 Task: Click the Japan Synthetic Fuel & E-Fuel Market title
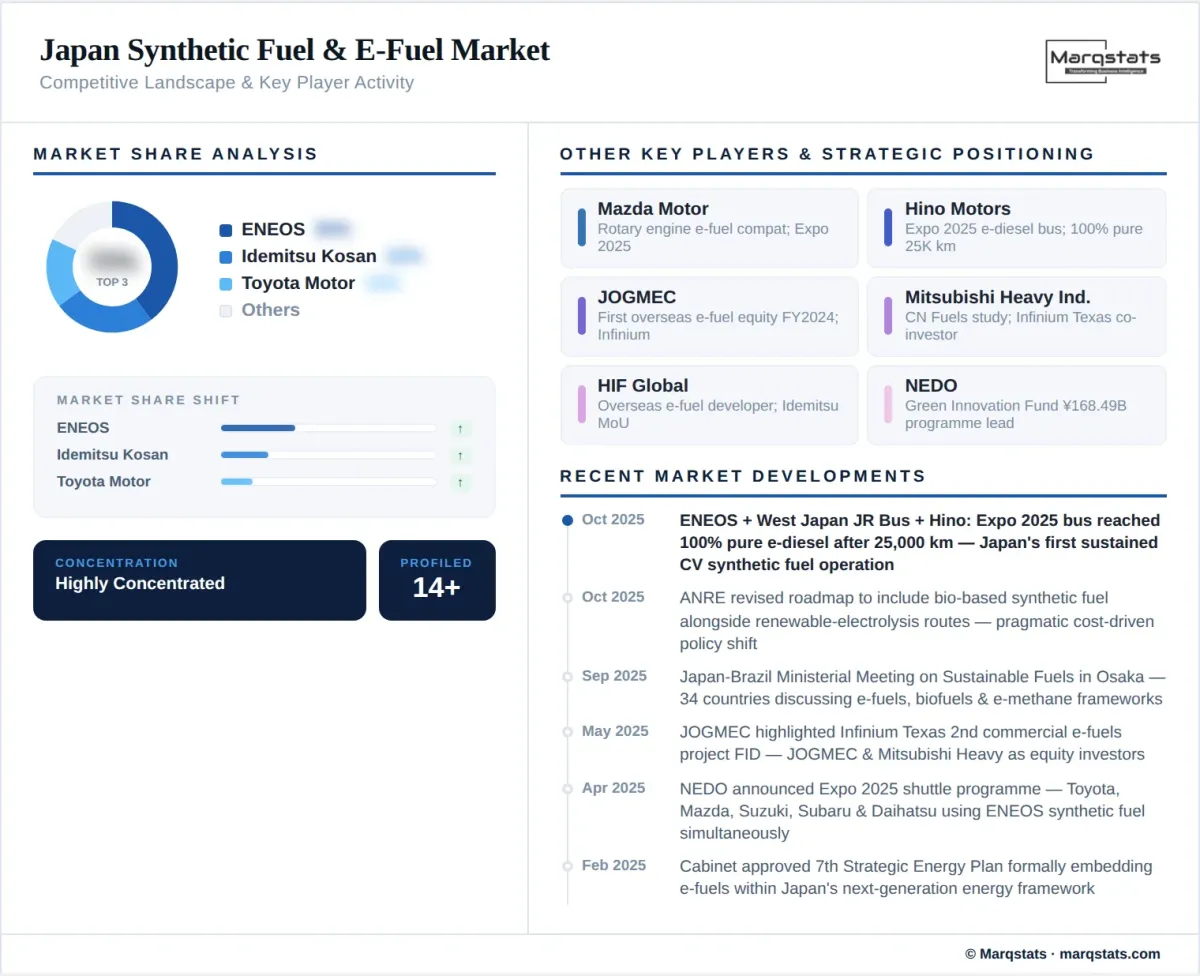(295, 50)
